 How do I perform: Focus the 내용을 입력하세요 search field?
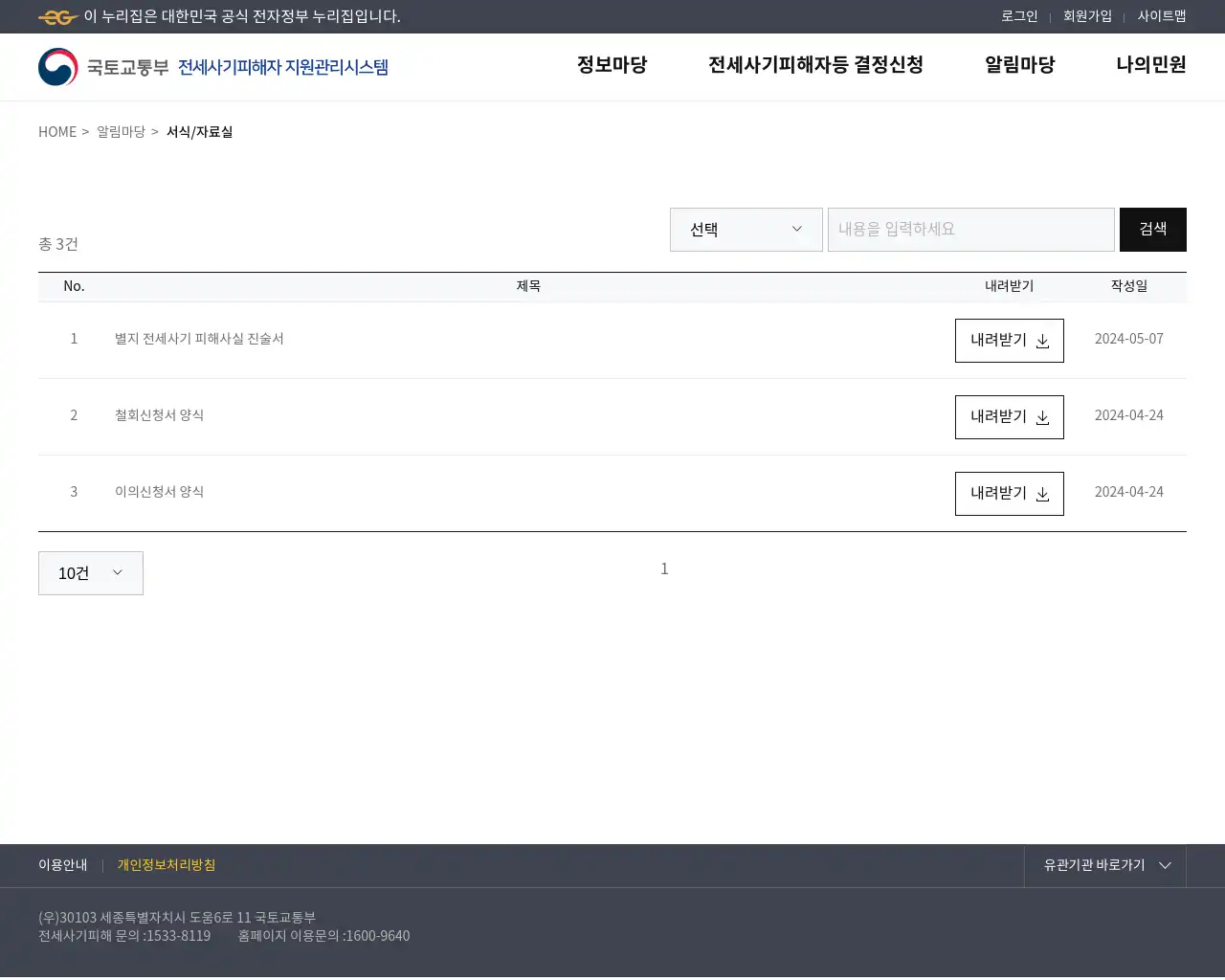[971, 230]
